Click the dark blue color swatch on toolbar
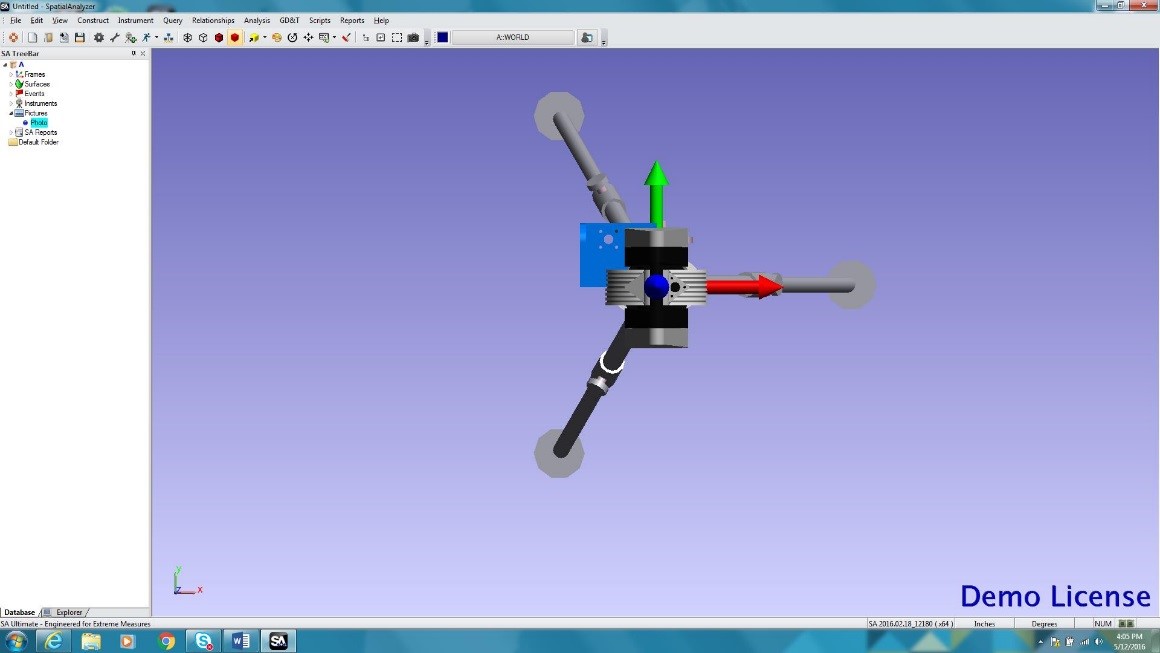The width and height of the screenshot is (1160, 653). point(442,37)
